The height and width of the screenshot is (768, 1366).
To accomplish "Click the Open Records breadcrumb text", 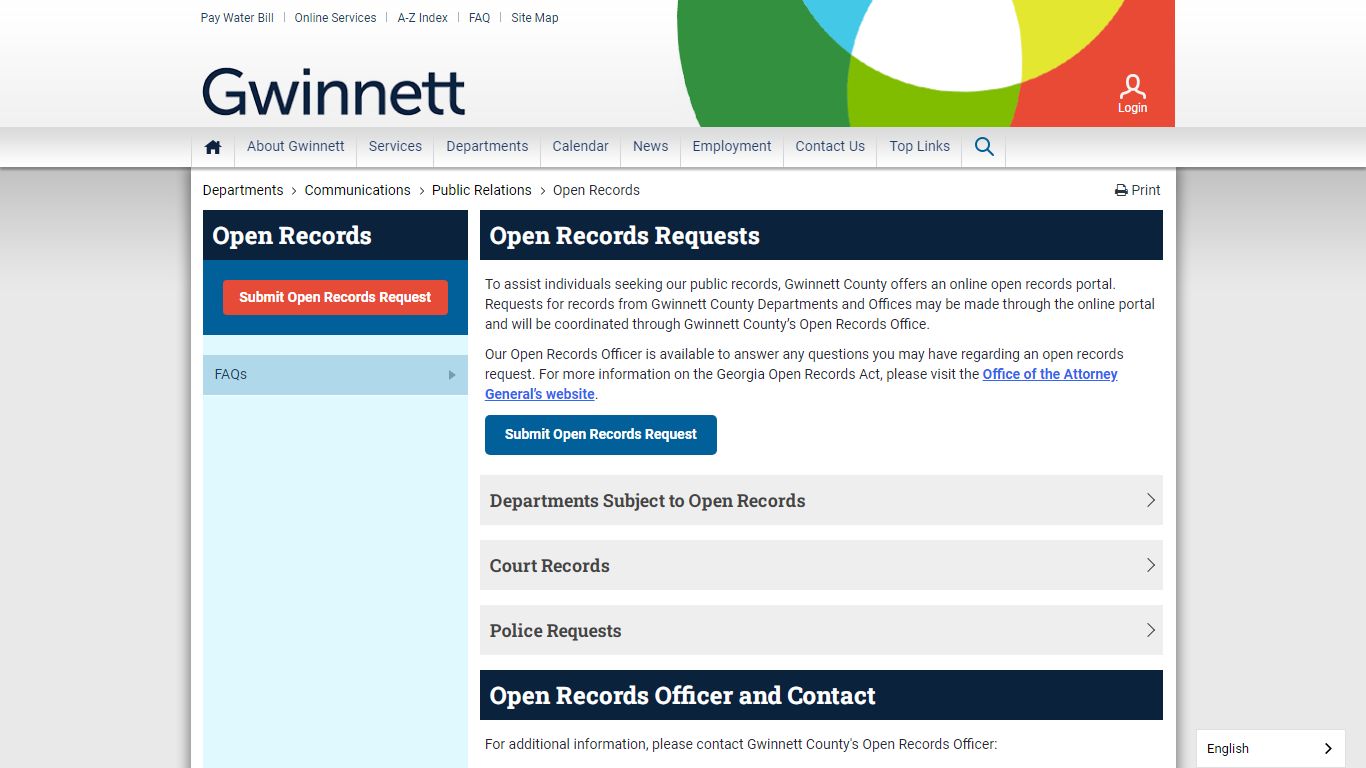I will (x=596, y=190).
